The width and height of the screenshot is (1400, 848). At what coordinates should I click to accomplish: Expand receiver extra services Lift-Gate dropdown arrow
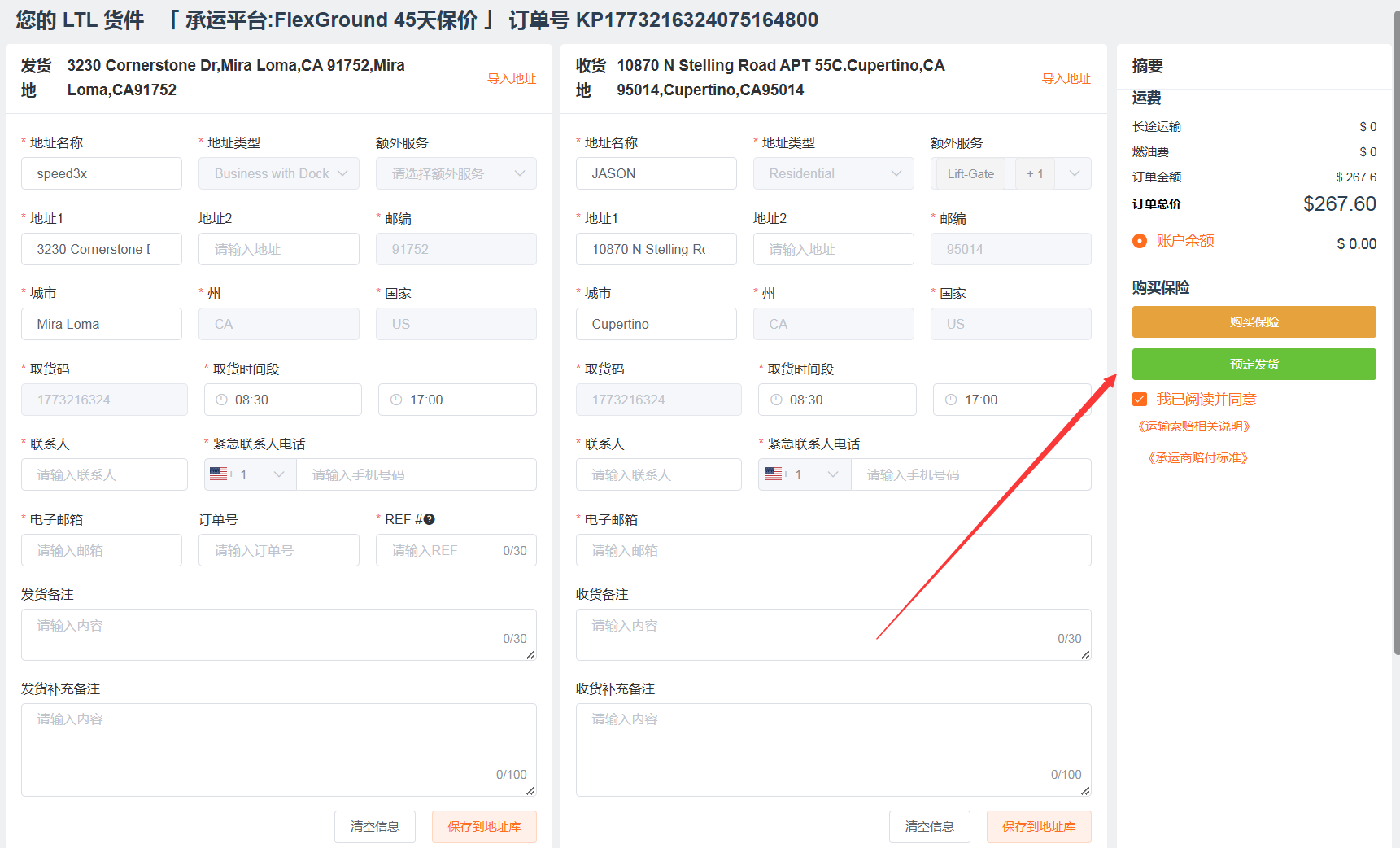point(1074,173)
